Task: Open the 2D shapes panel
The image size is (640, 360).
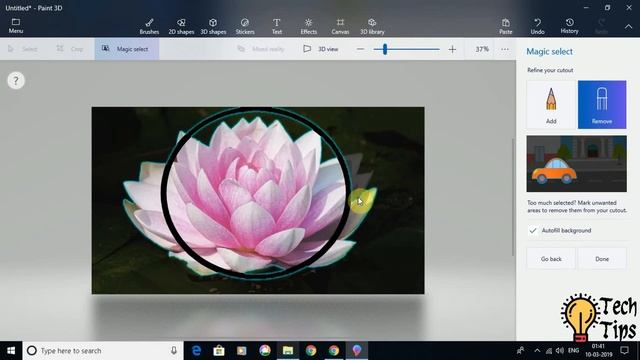Action: (181, 26)
